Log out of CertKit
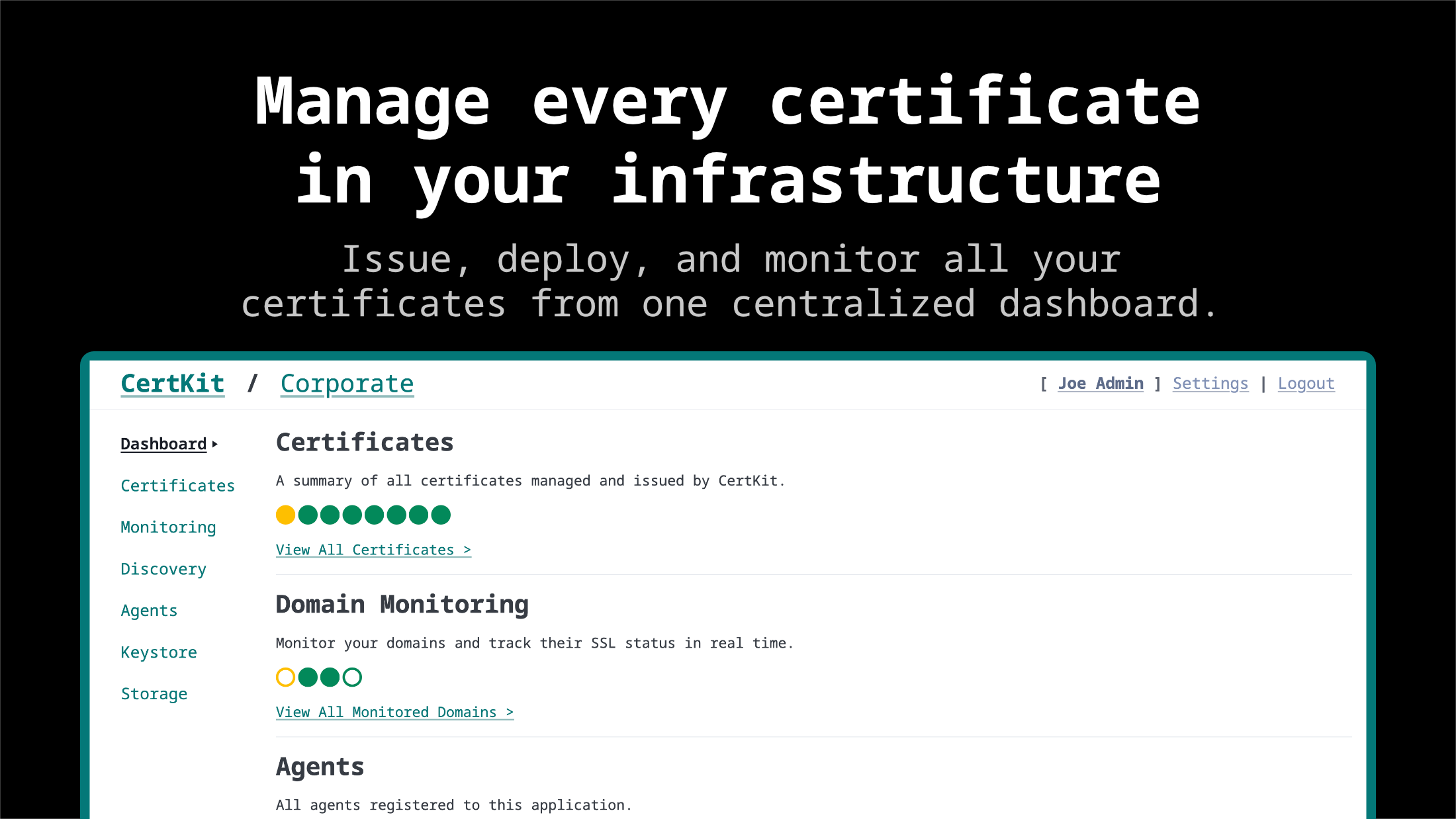 coord(1306,383)
